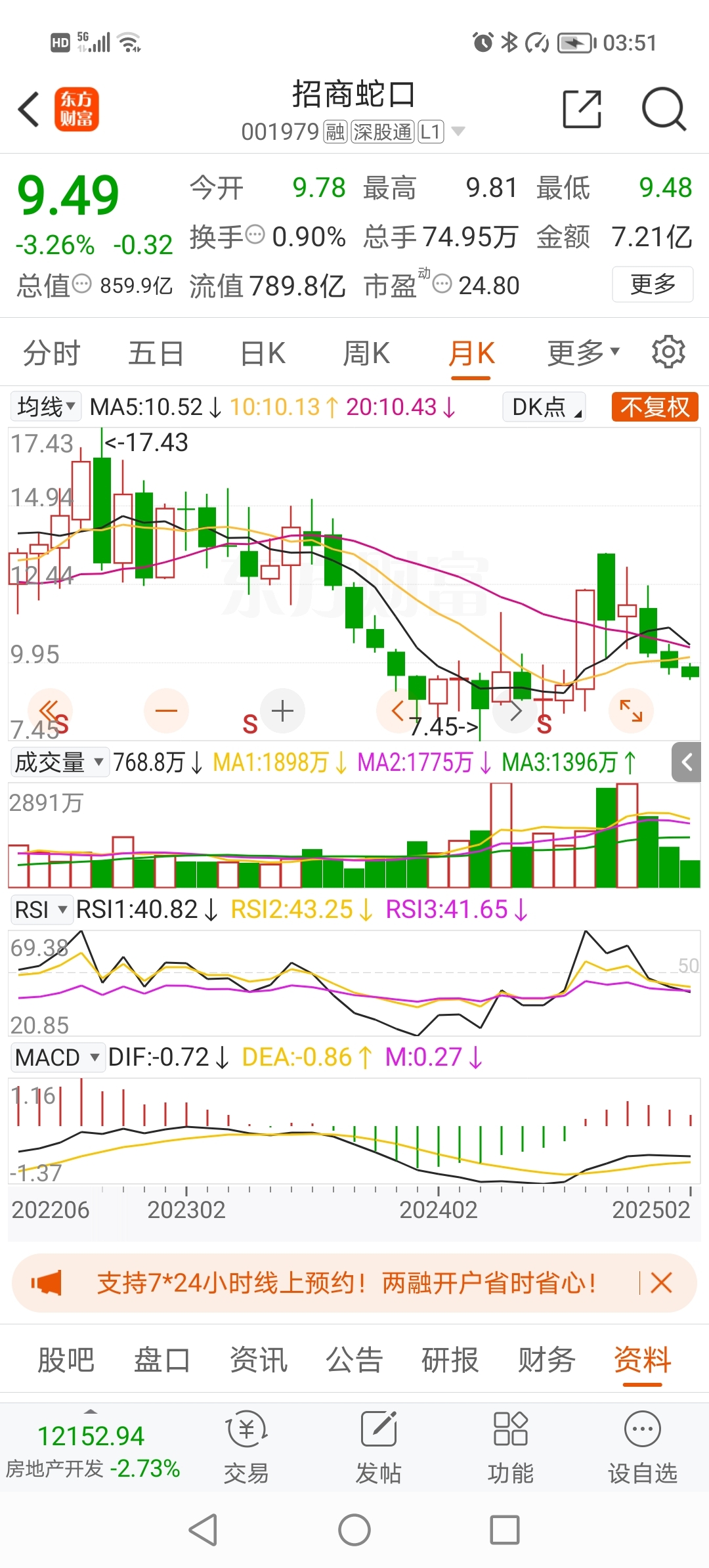Viewport: 709px width, 1568px height.
Task: Move chart cursor right with grey arrow
Action: coord(515,710)
